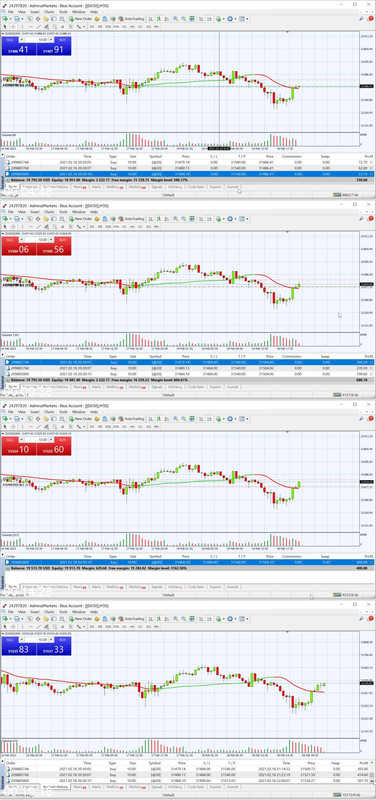Viewport: 376px width, 800px height.
Task: Click zoom out magnifier in third window toolbar
Action: pyautogui.click(x=183, y=418)
